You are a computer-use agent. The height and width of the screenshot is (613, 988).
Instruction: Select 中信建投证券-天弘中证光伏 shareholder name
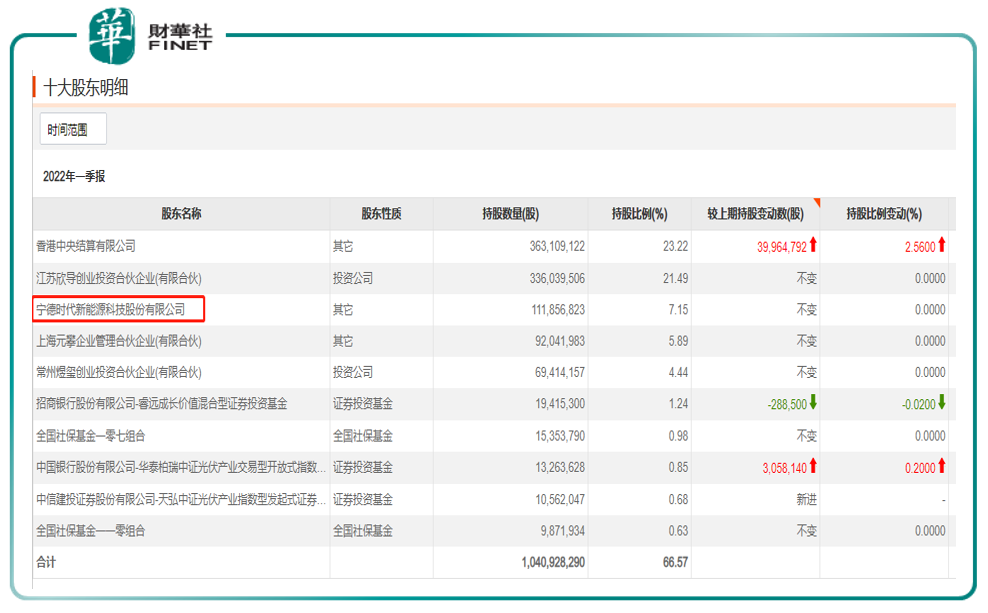(181, 500)
